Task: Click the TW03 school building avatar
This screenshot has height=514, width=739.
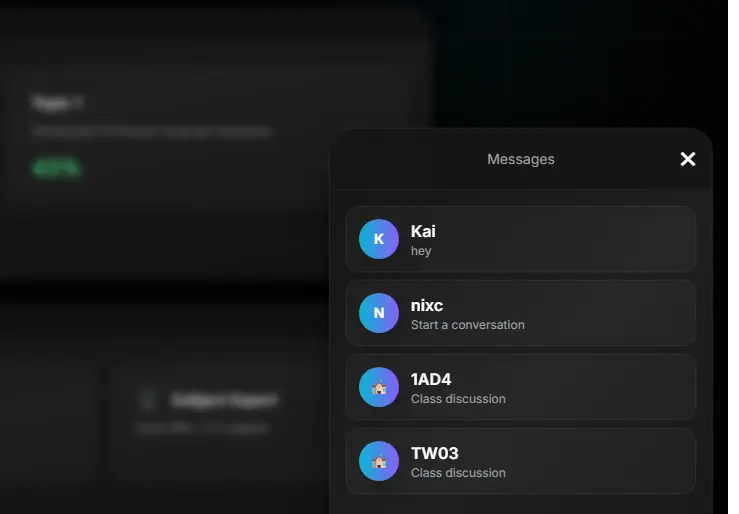Action: pos(379,461)
